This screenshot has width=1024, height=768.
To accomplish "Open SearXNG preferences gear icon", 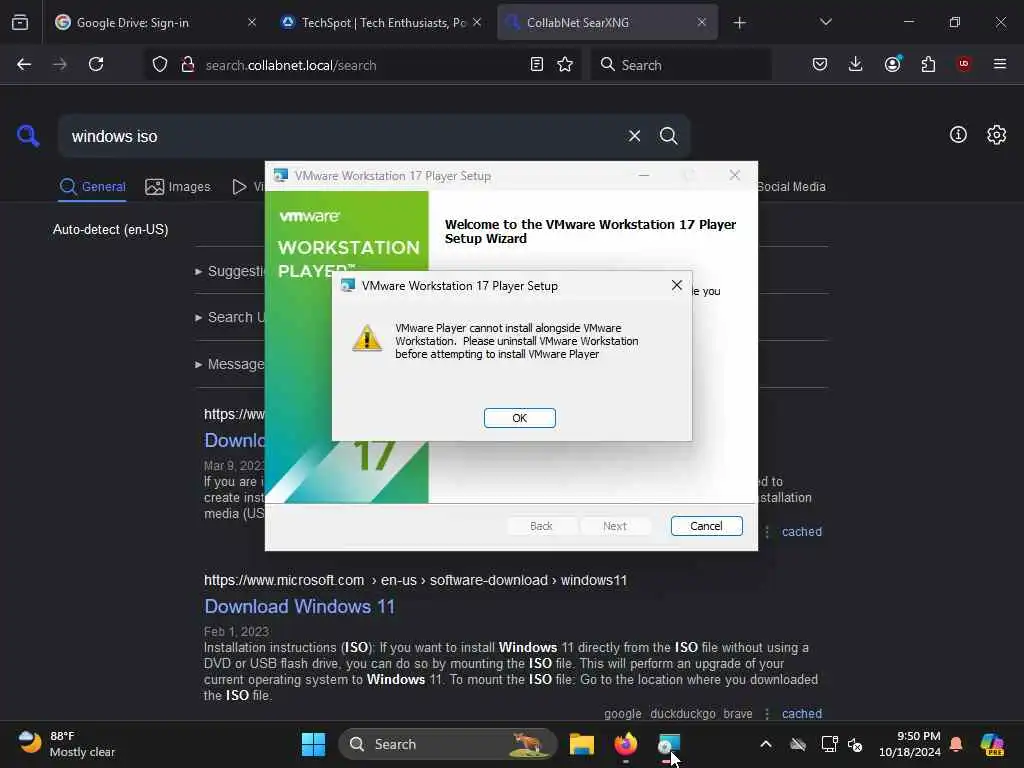I will (996, 135).
